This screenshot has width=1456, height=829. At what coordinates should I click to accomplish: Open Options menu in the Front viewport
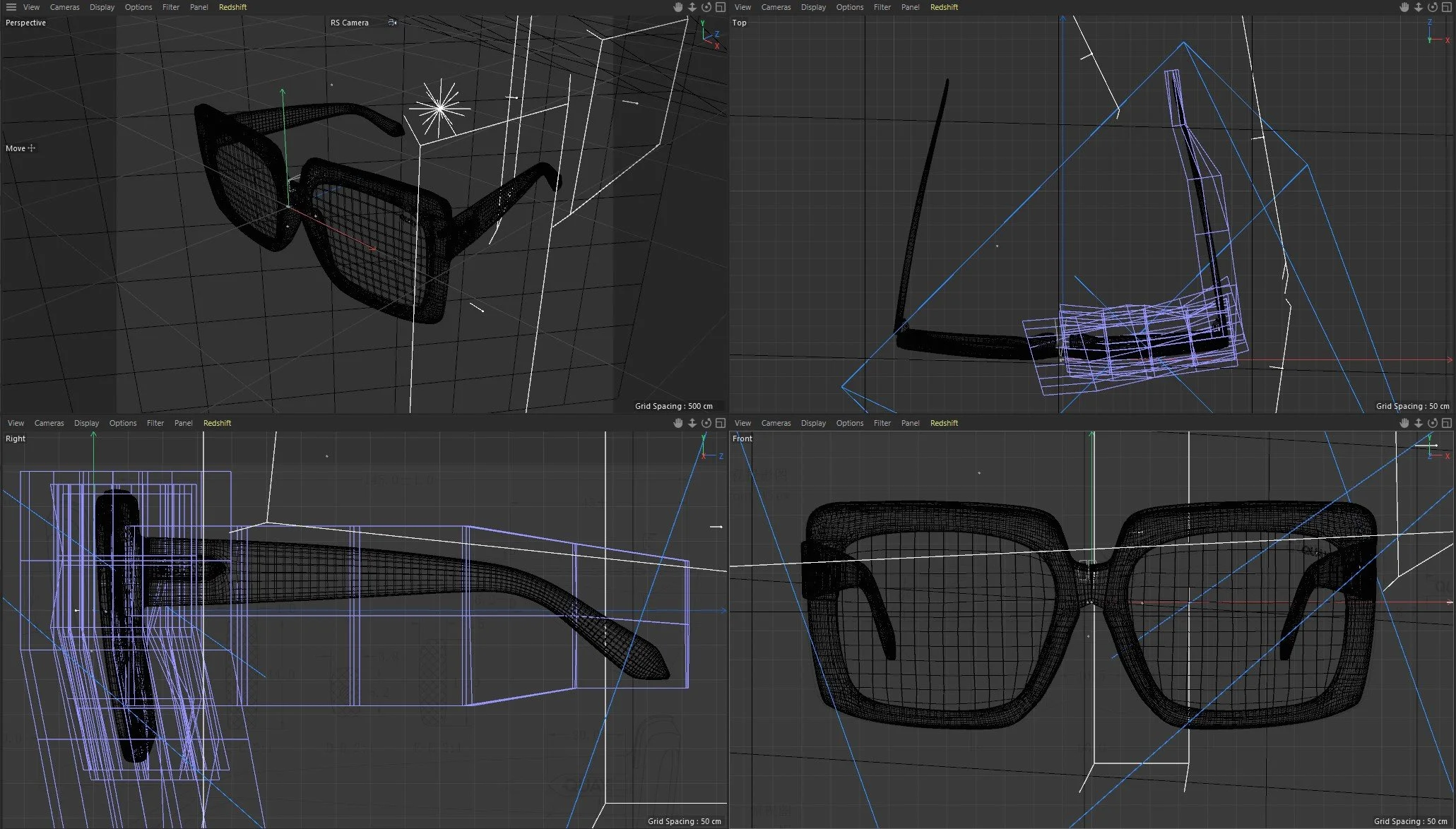point(850,423)
